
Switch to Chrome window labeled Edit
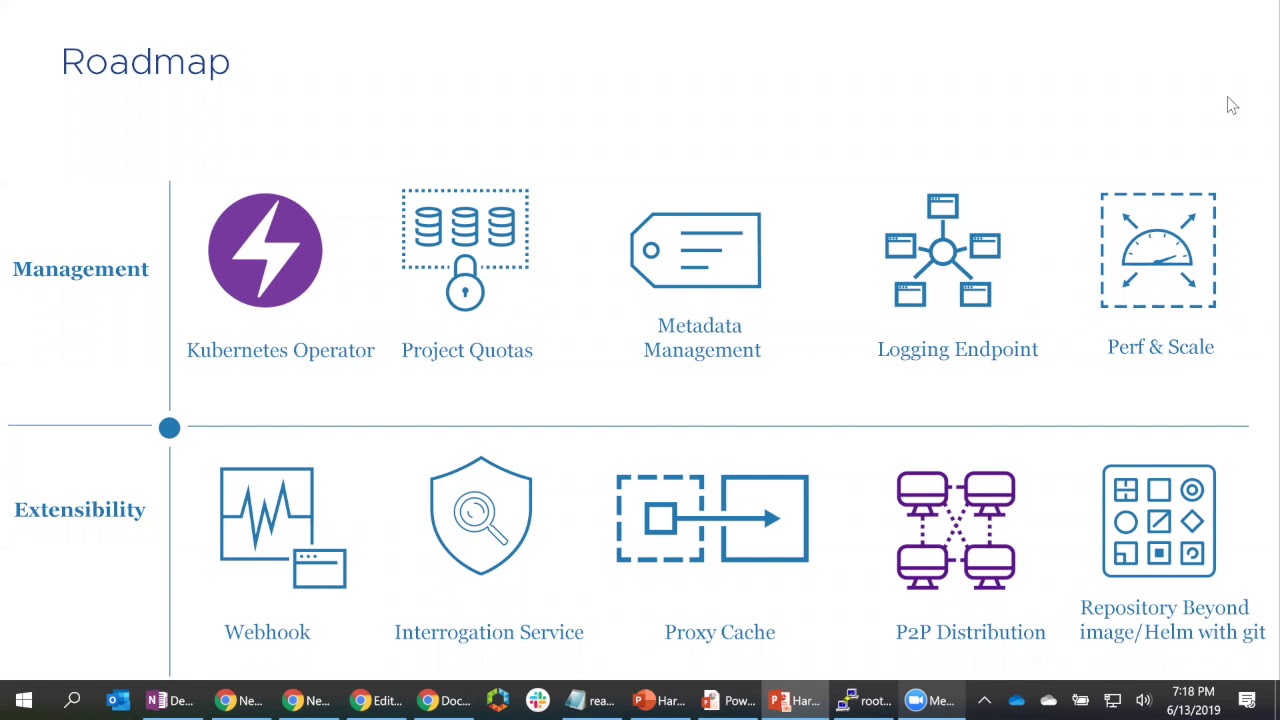click(375, 700)
